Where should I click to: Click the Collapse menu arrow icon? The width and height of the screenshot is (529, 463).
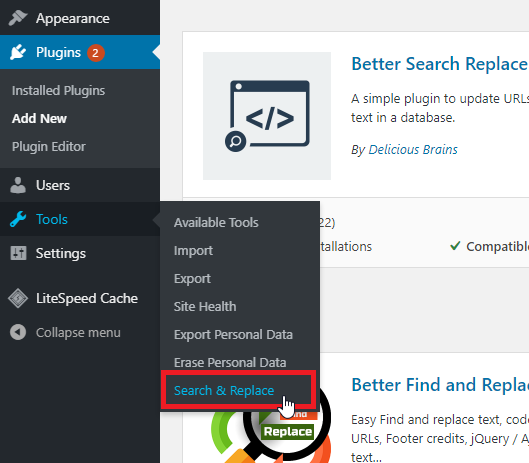click(18, 332)
